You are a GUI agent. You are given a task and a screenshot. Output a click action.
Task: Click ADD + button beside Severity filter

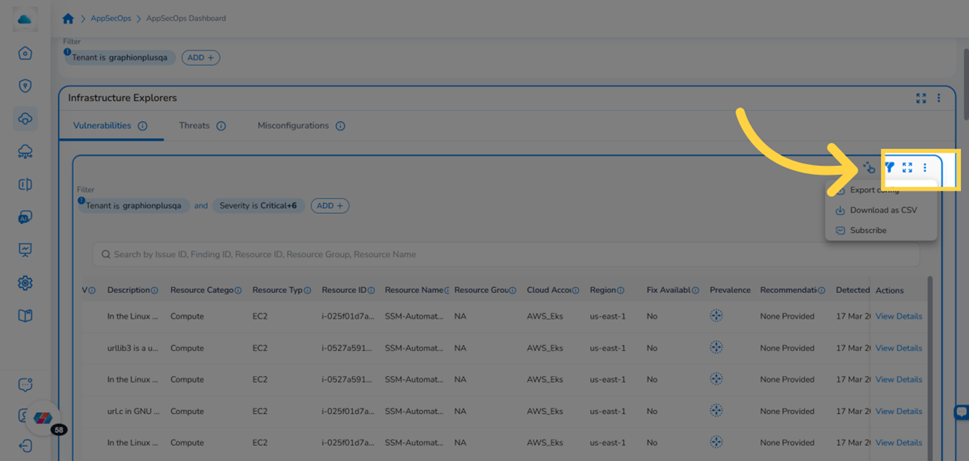point(330,206)
